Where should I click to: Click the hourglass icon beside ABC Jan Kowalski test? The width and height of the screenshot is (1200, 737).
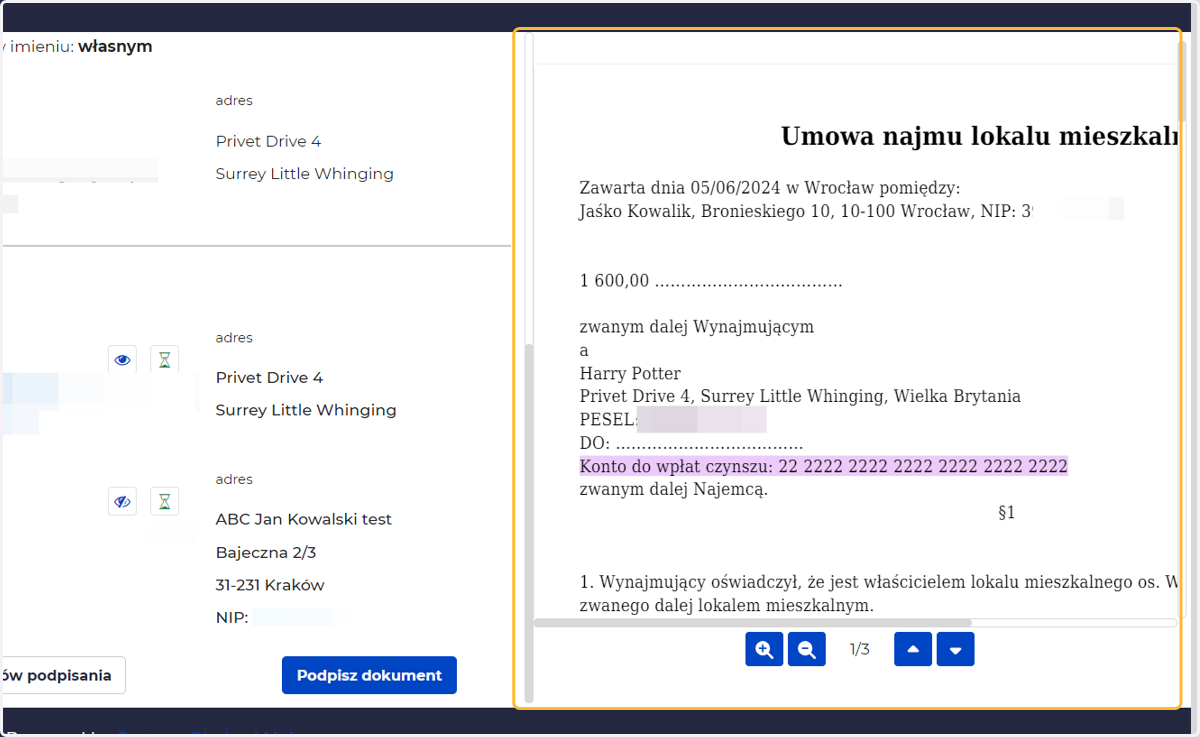tap(165, 501)
